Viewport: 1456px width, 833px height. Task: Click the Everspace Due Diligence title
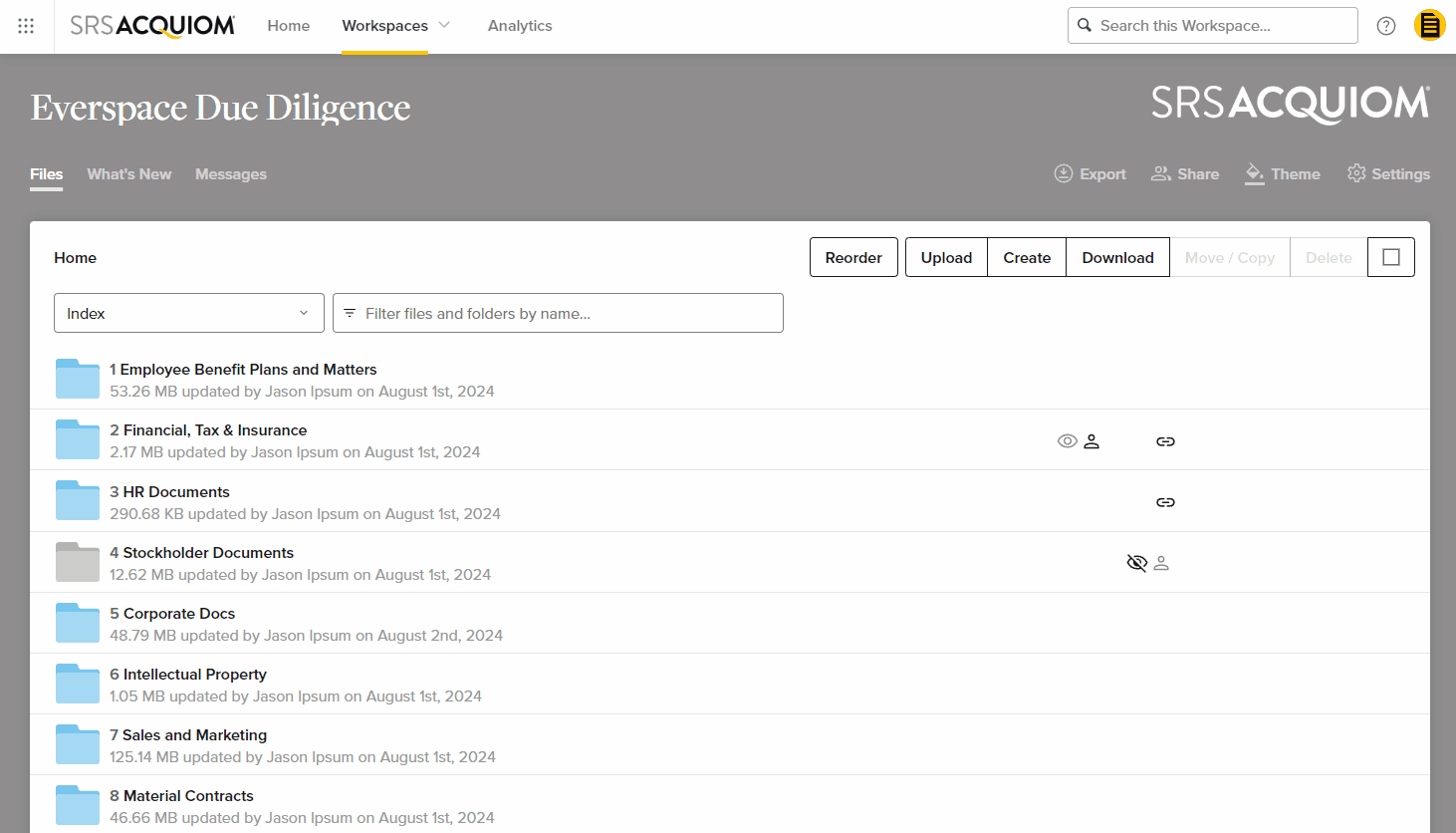click(220, 107)
